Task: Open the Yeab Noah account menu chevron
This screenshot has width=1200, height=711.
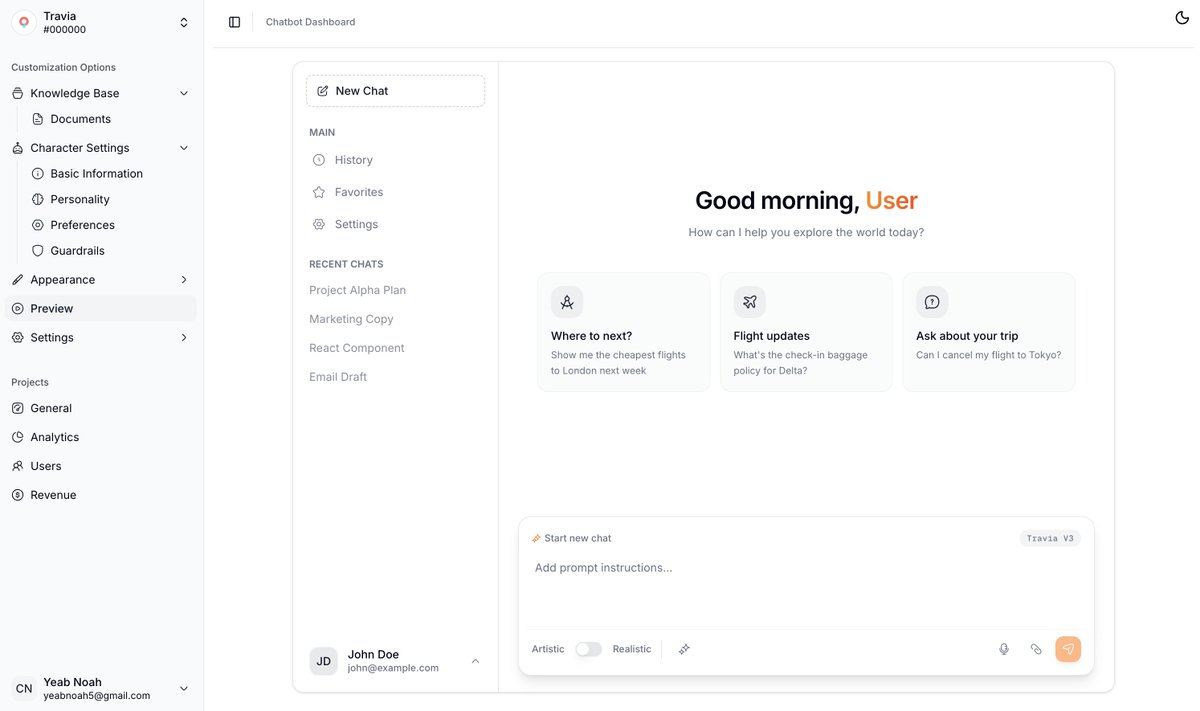Action: pyautogui.click(x=184, y=689)
